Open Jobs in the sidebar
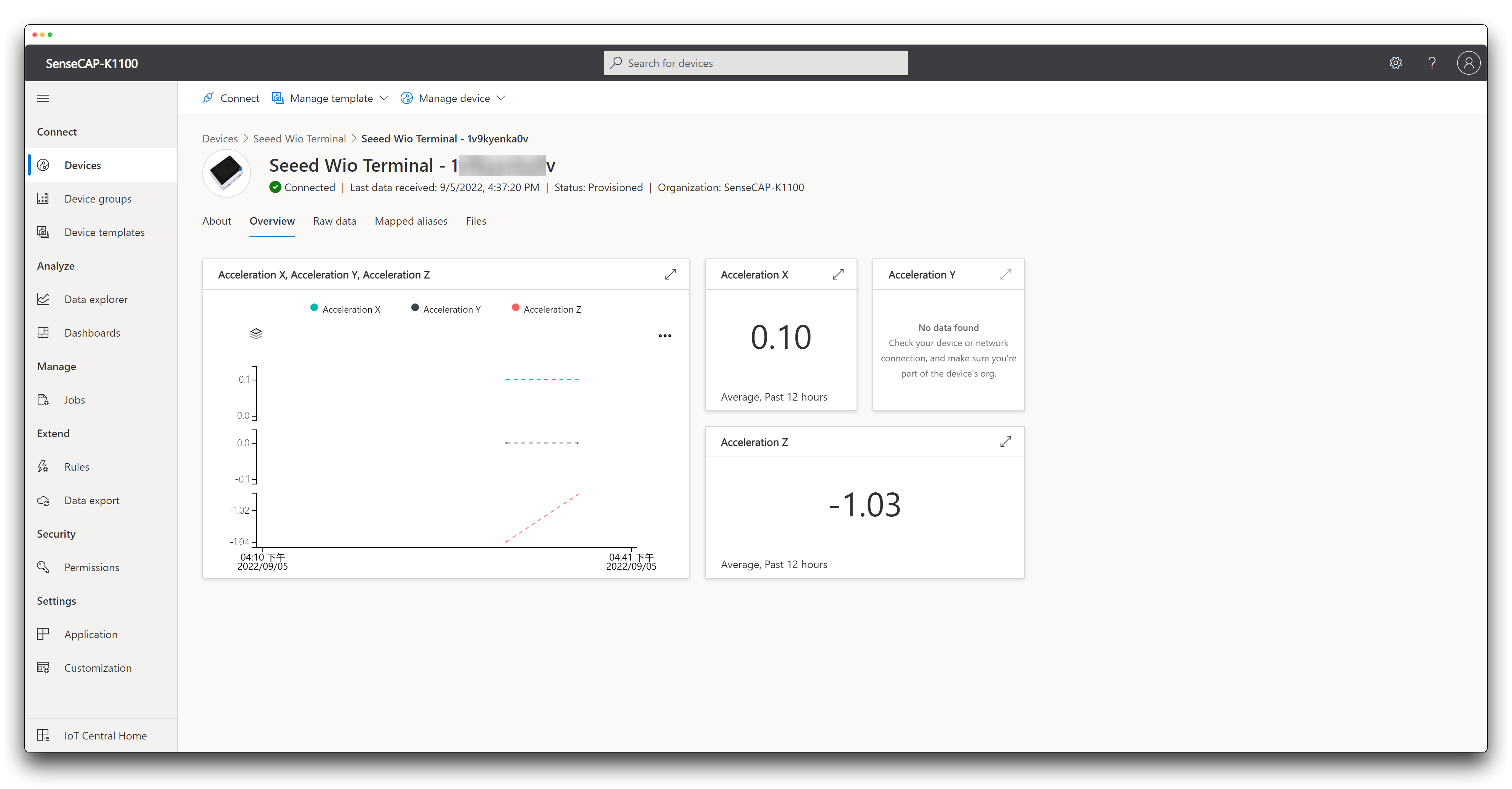 click(x=102, y=399)
